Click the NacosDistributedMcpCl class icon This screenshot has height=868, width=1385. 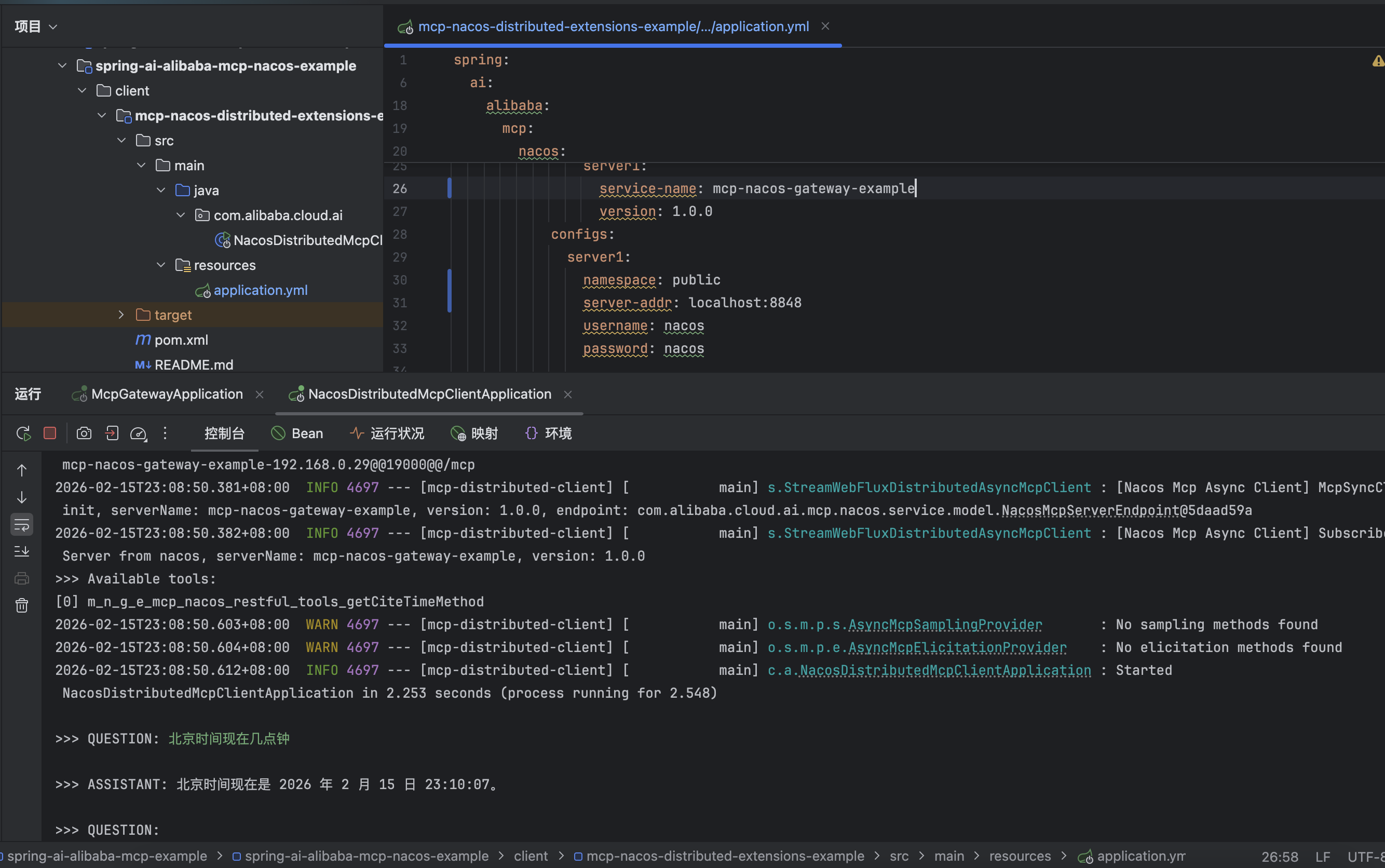tap(223, 240)
